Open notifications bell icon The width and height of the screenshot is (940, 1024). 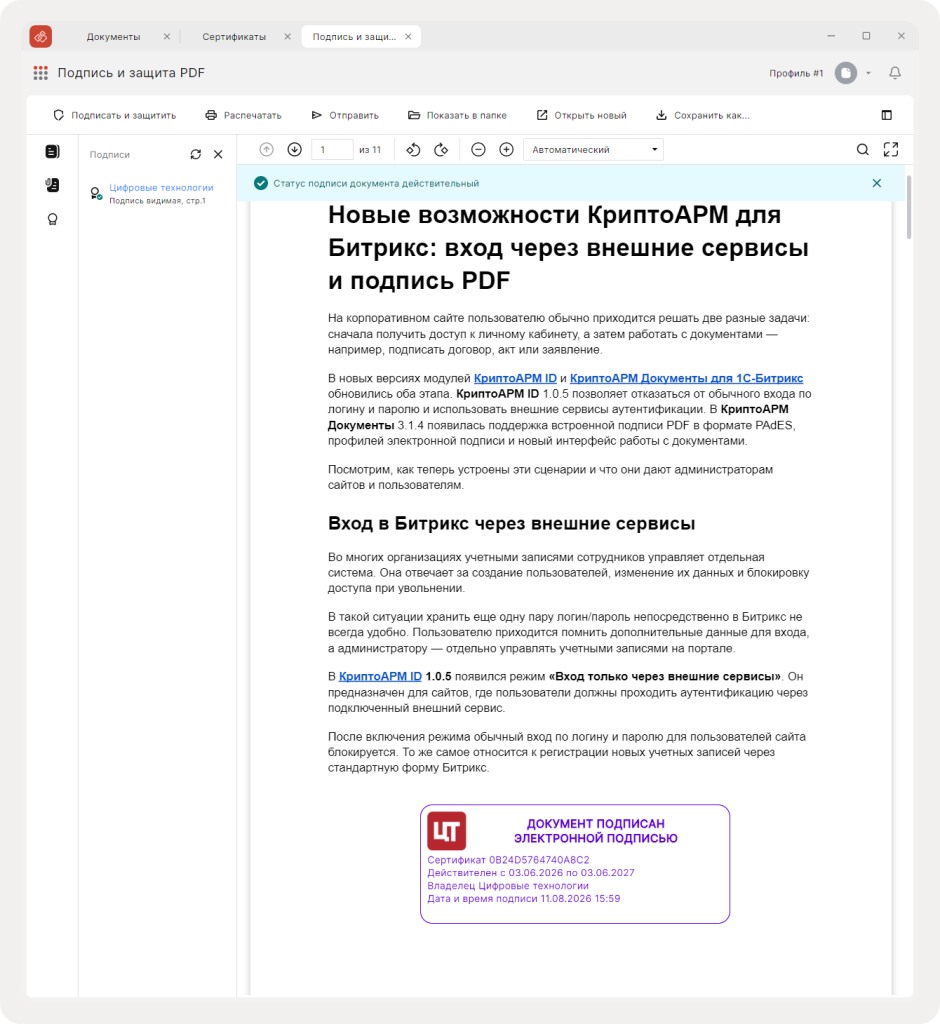[x=895, y=73]
